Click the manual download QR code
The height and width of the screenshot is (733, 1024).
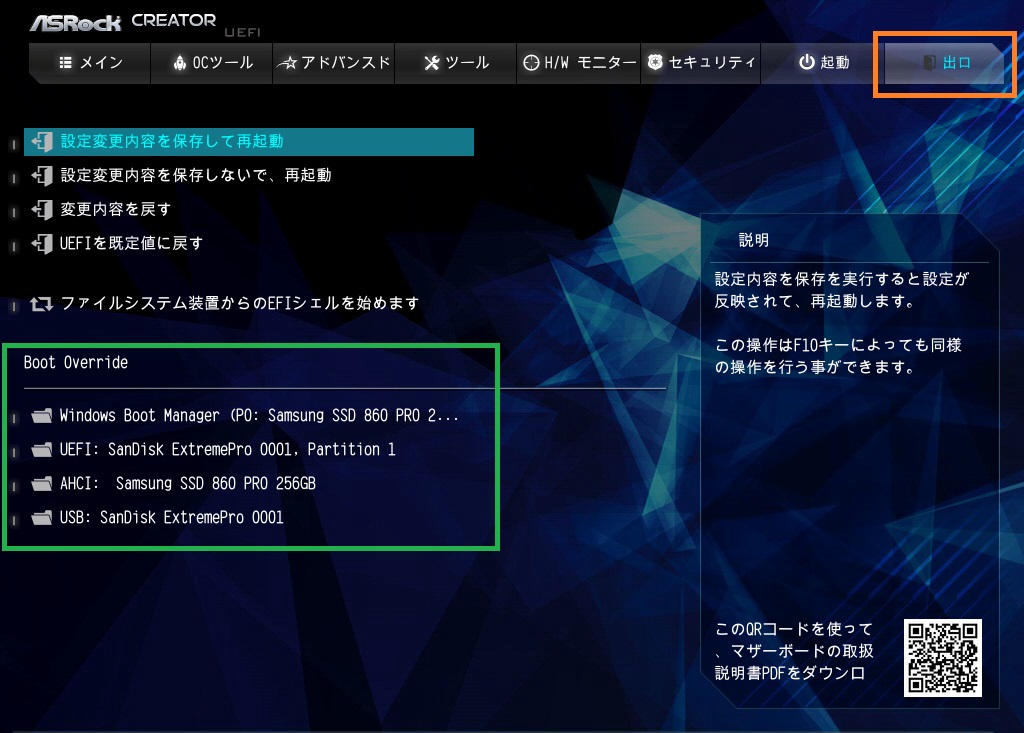coord(942,658)
